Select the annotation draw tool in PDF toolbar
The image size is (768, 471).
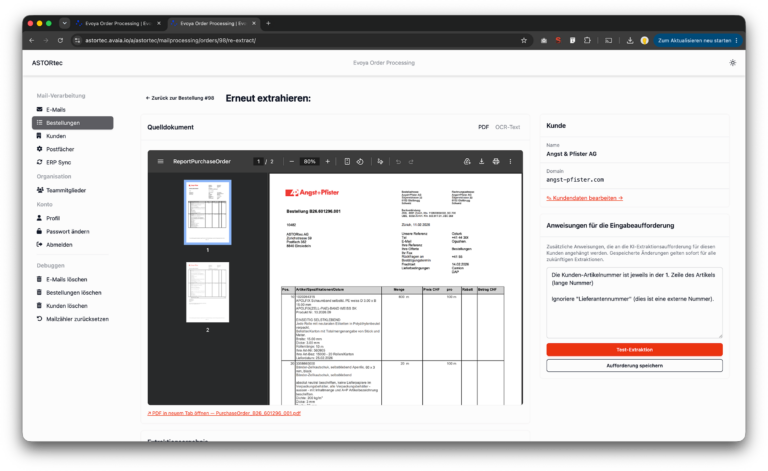tap(380, 162)
